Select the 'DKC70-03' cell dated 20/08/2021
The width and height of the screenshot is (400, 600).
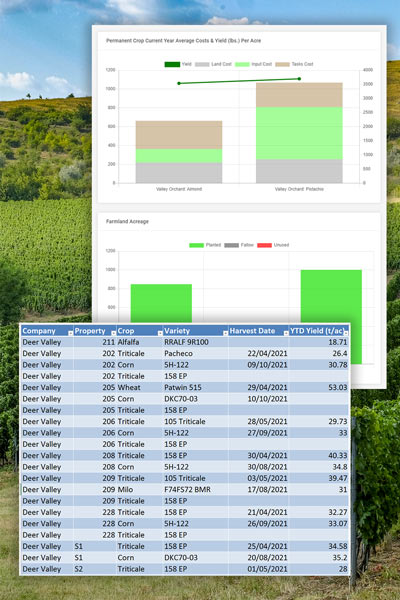click(x=196, y=558)
